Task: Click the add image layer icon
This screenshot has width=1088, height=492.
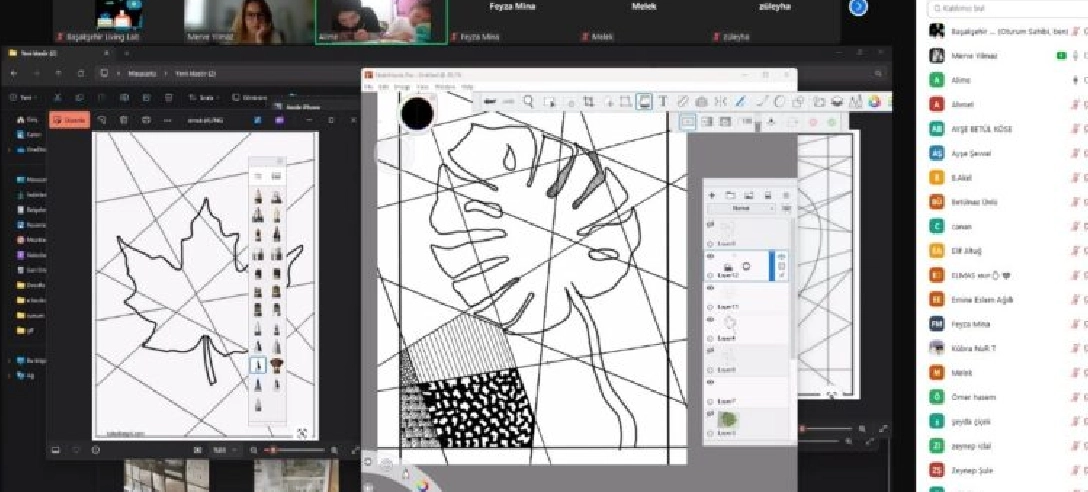Action: click(749, 194)
